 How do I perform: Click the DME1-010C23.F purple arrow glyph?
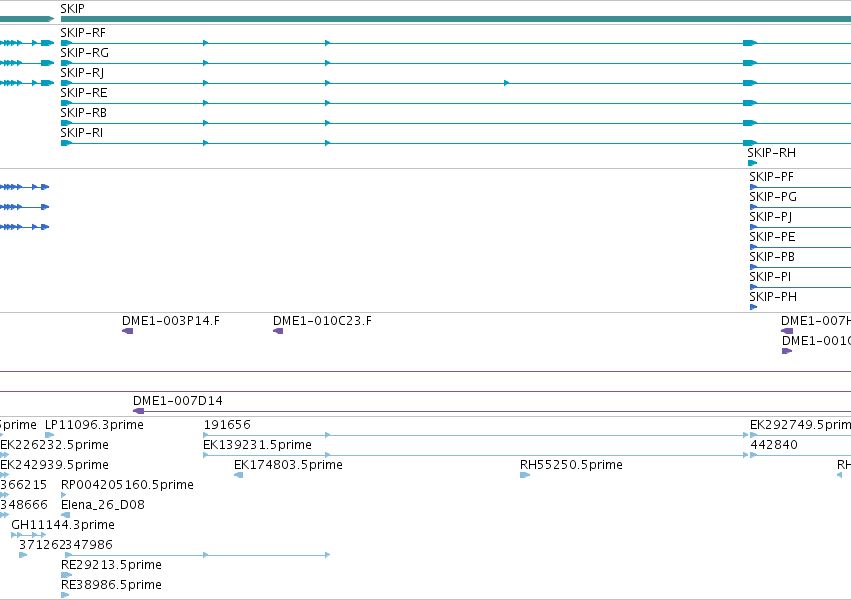tap(278, 331)
